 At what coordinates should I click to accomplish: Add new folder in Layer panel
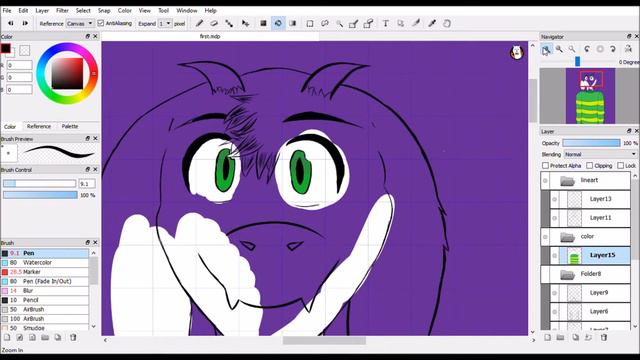[x=560, y=337]
